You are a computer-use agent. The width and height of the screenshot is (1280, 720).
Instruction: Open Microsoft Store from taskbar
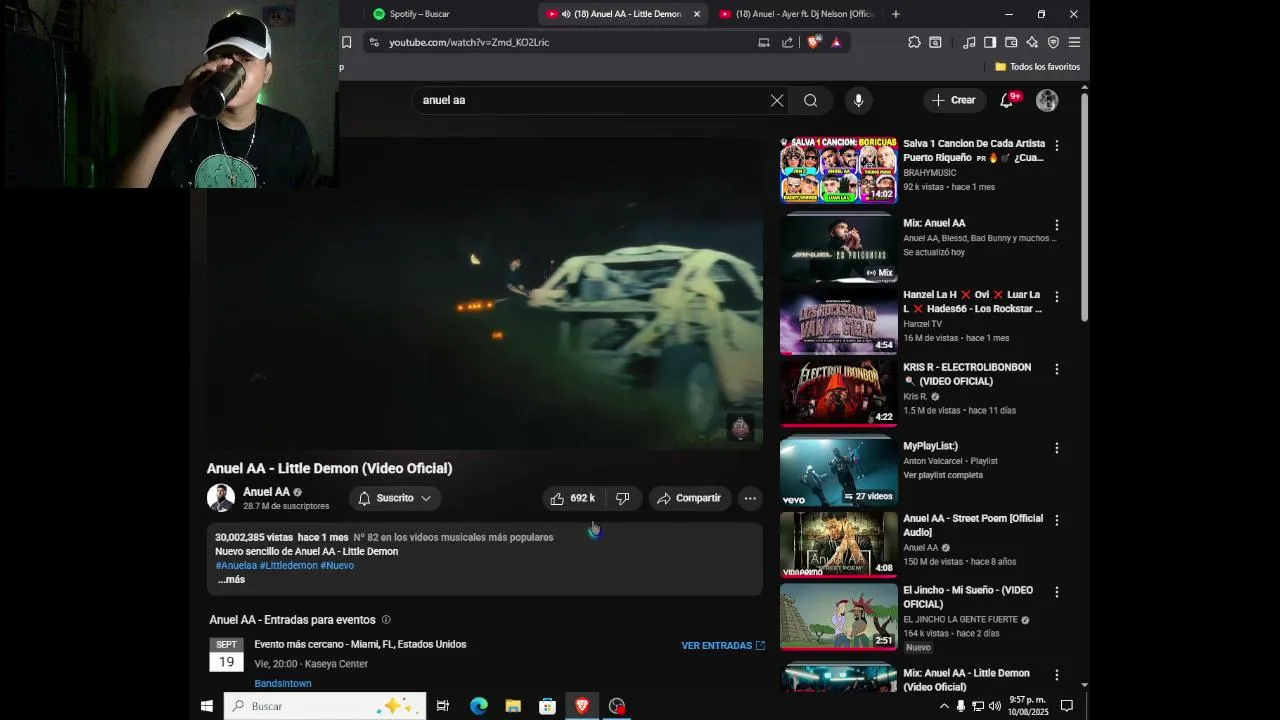tap(547, 706)
